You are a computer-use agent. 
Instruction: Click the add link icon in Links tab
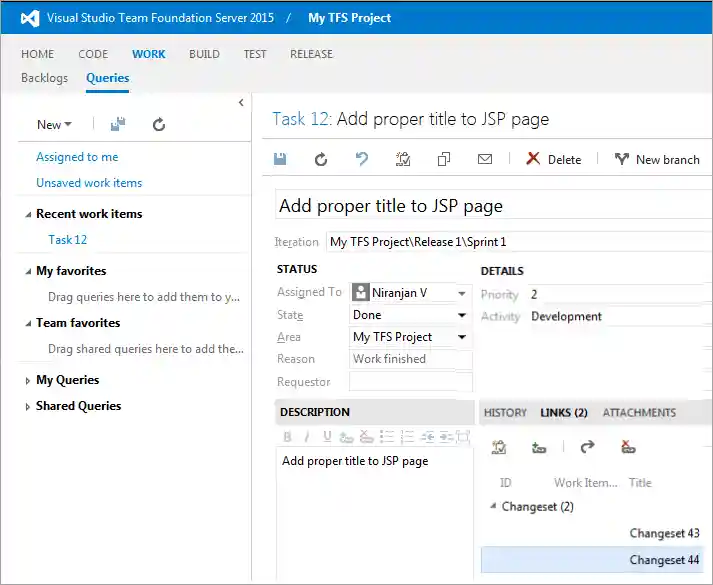539,448
